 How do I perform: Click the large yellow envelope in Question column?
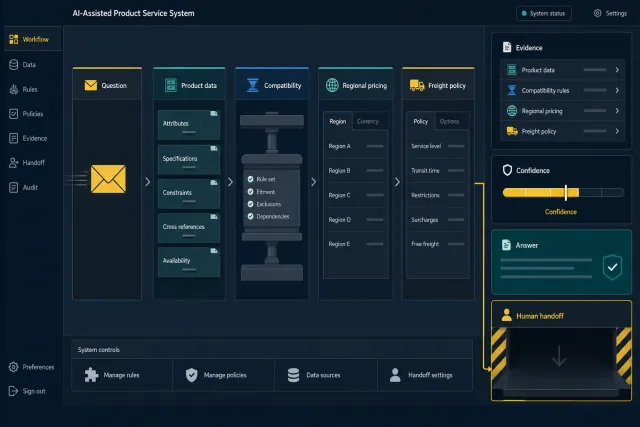(x=108, y=179)
